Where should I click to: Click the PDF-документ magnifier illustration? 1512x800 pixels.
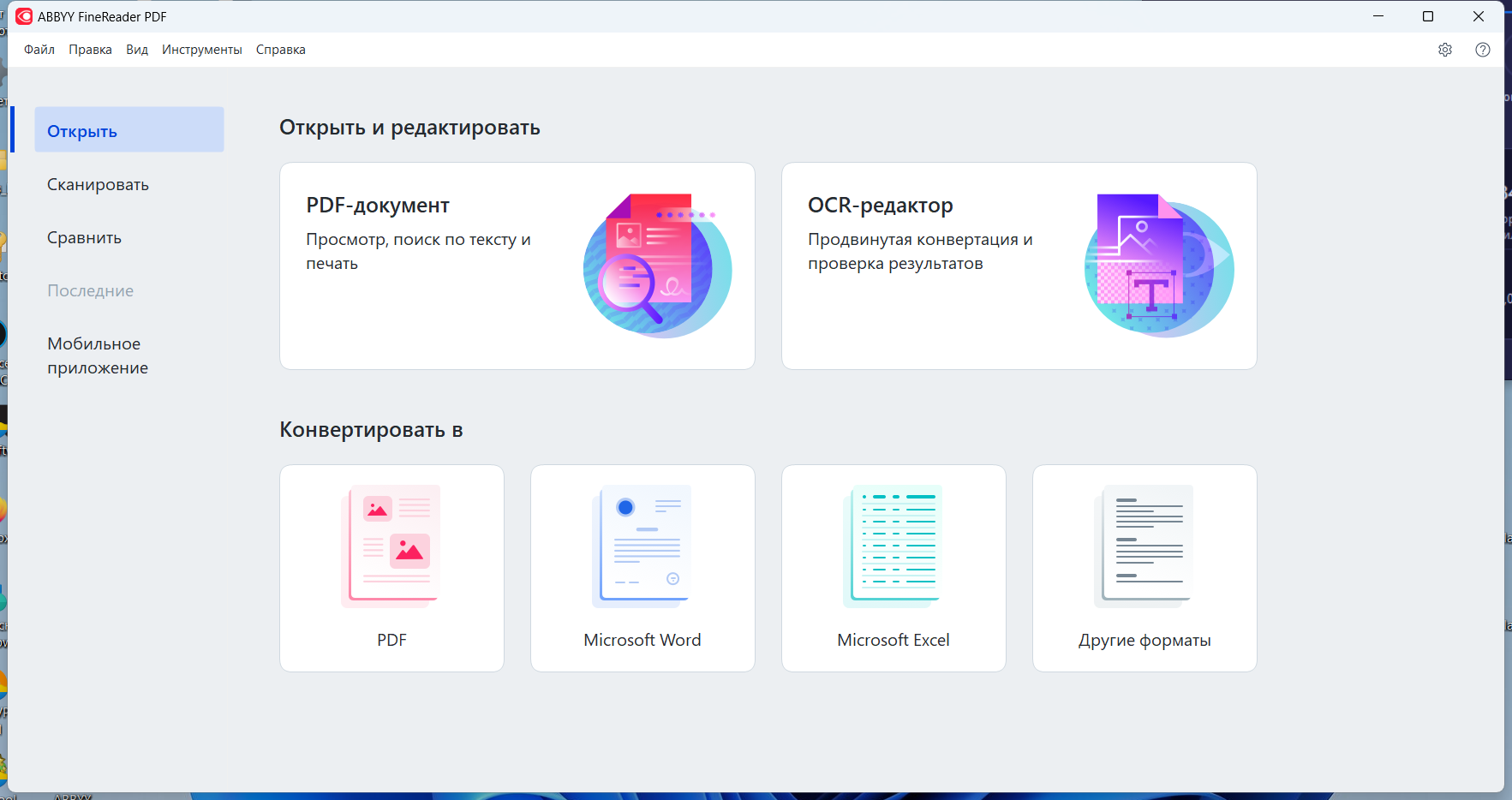point(657,266)
